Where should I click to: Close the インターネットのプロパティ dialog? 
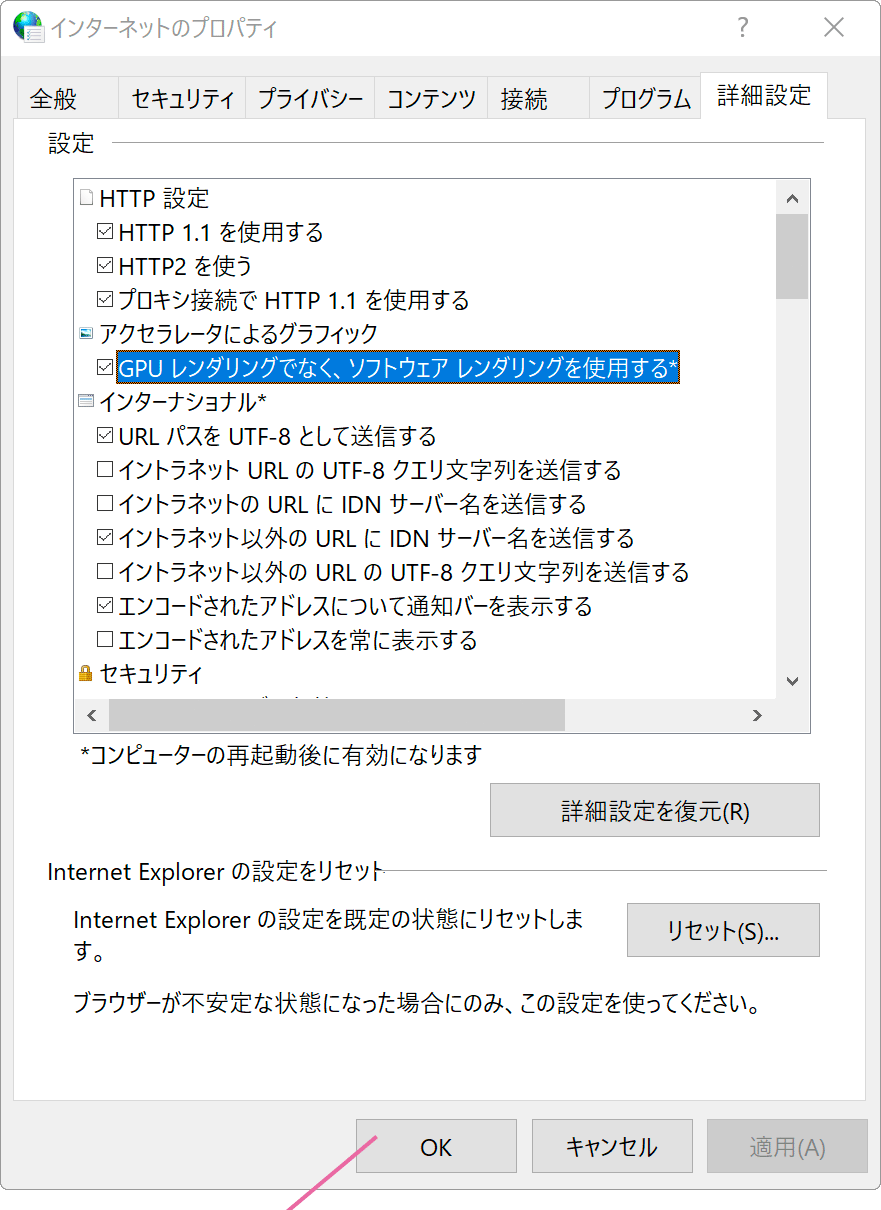pos(834,28)
